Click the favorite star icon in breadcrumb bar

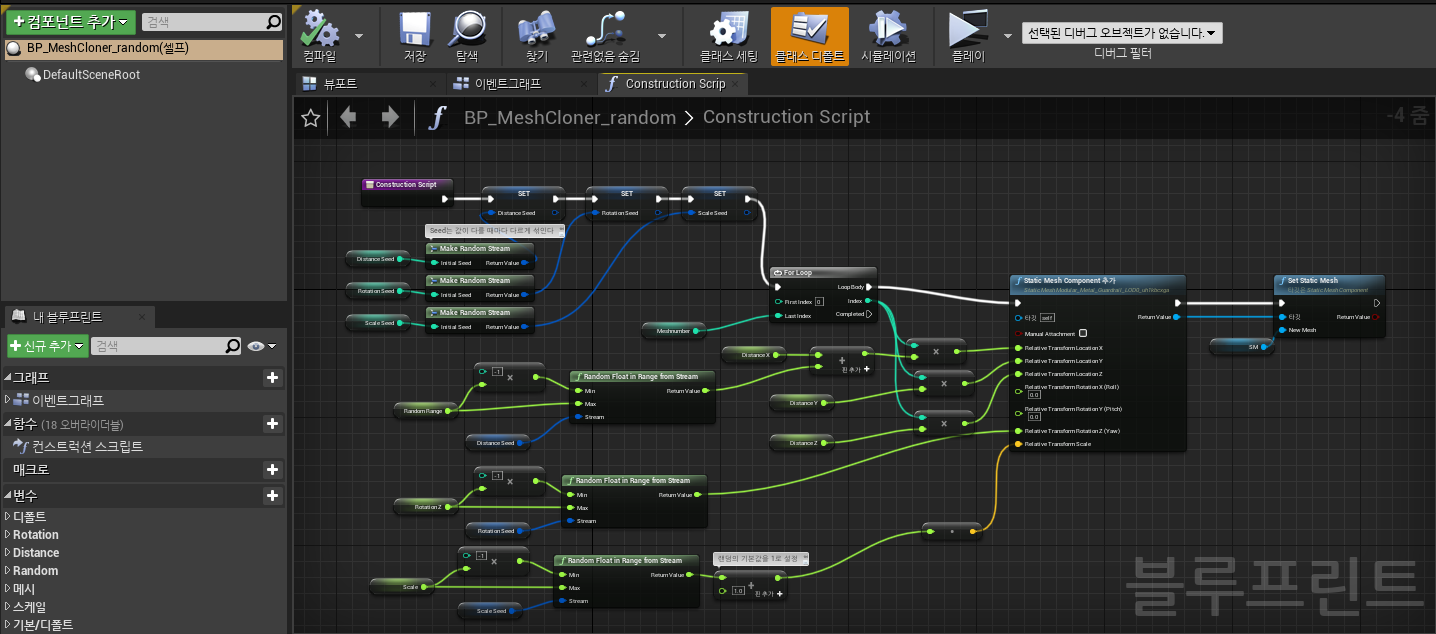pos(311,119)
